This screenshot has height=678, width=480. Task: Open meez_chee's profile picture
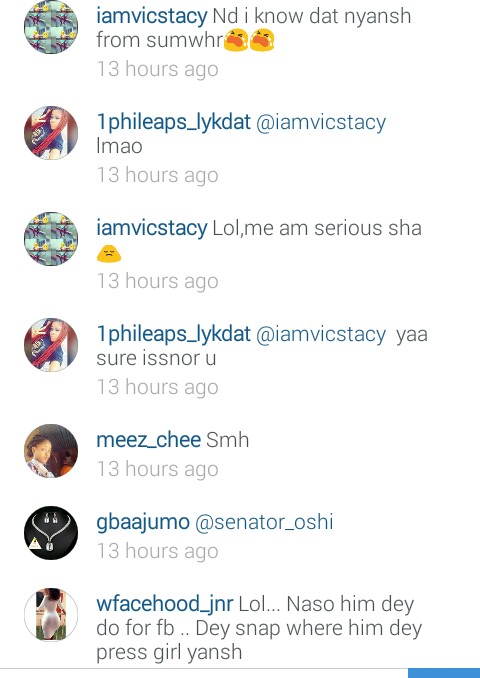(51, 451)
